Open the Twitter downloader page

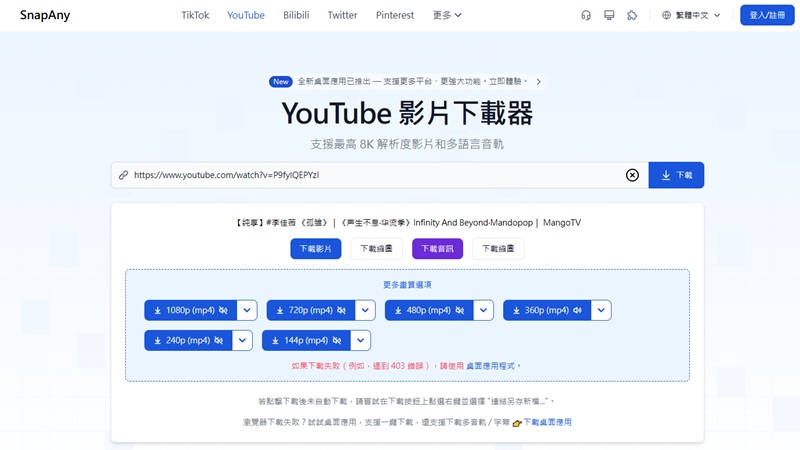pyautogui.click(x=342, y=15)
